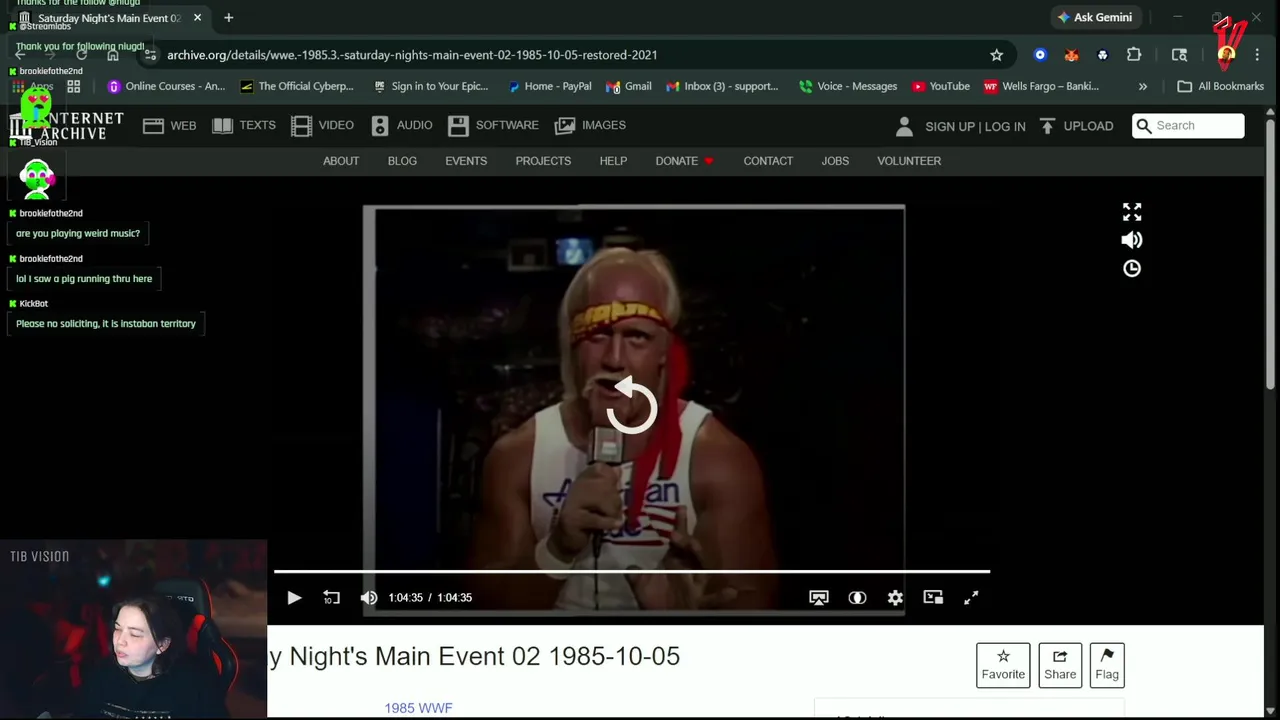Image resolution: width=1280 pixels, height=720 pixels.
Task: Click the UPLOAD button
Action: 1076,126
